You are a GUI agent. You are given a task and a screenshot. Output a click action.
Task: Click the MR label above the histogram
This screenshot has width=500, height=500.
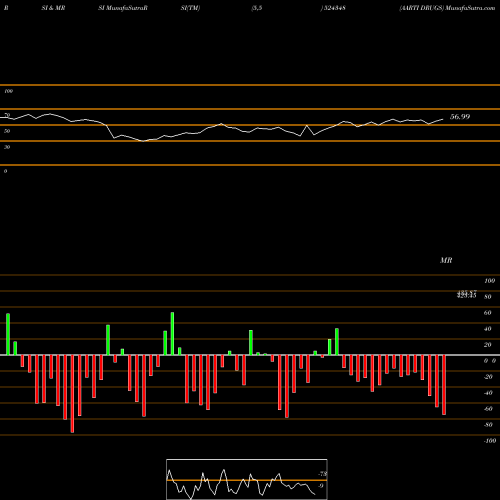pyautogui.click(x=446, y=260)
